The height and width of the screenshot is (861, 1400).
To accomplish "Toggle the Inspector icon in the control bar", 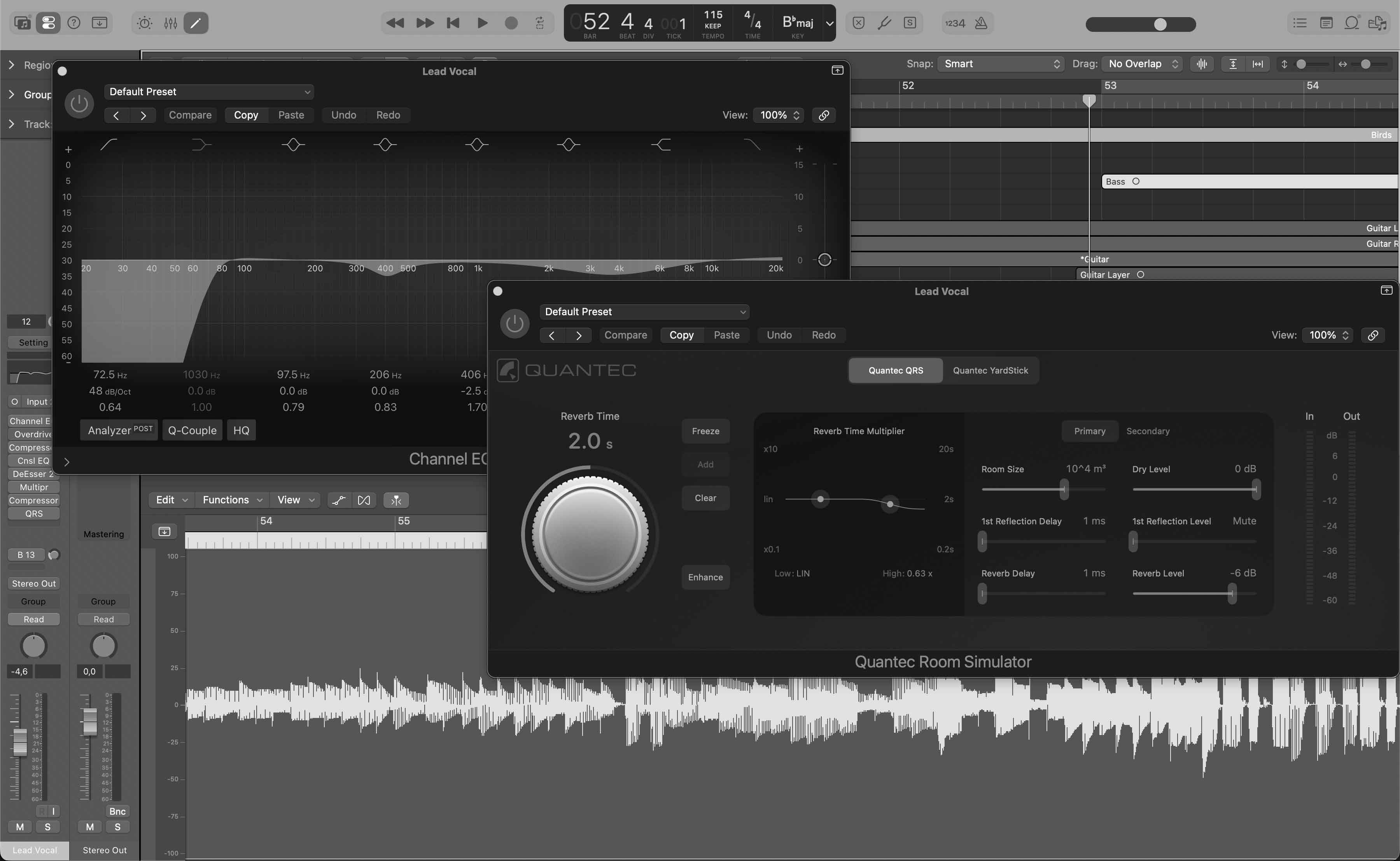I will point(48,23).
